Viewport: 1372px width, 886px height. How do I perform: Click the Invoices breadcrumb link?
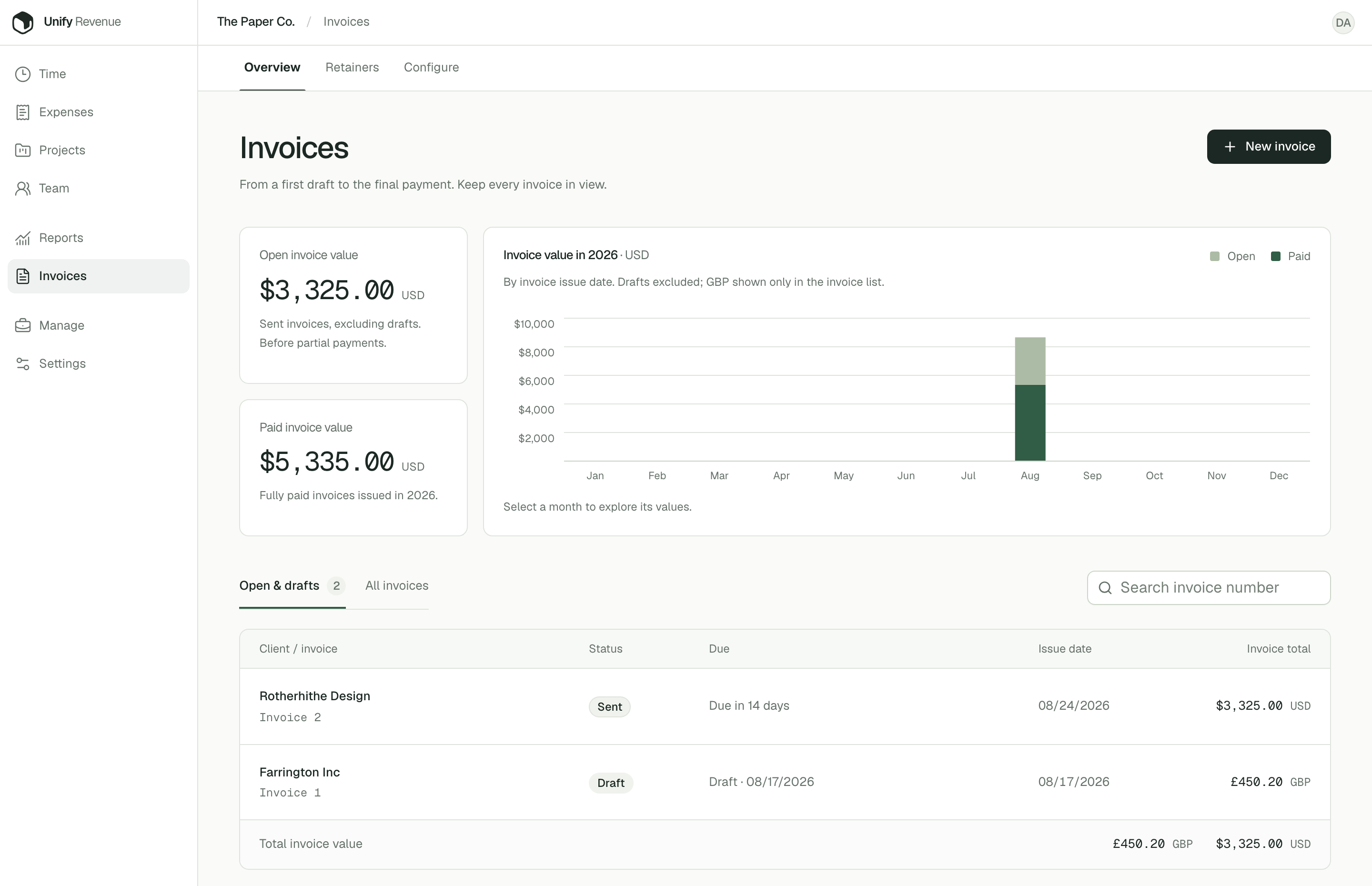(x=346, y=22)
